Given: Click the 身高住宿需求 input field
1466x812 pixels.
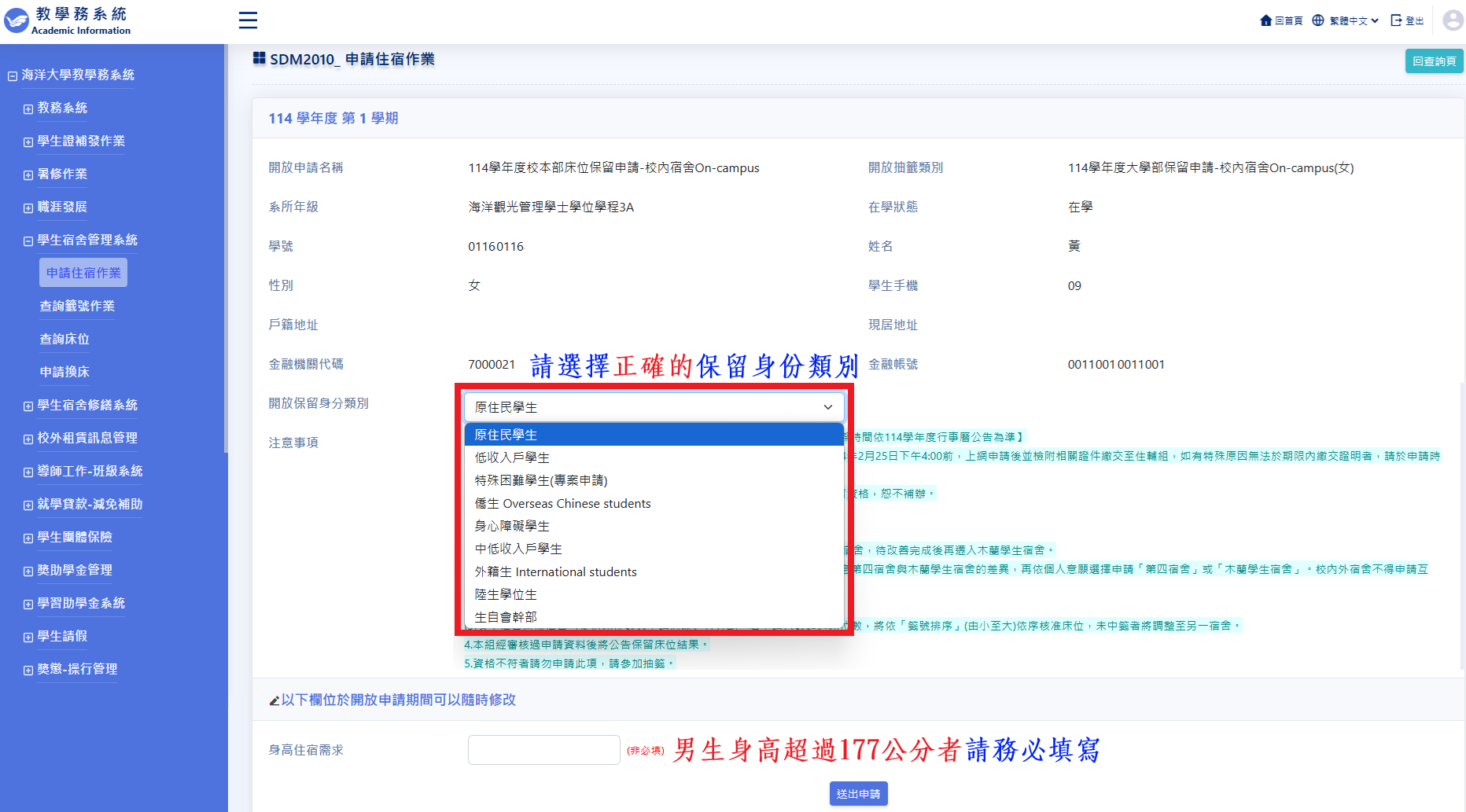Looking at the screenshot, I should (544, 750).
